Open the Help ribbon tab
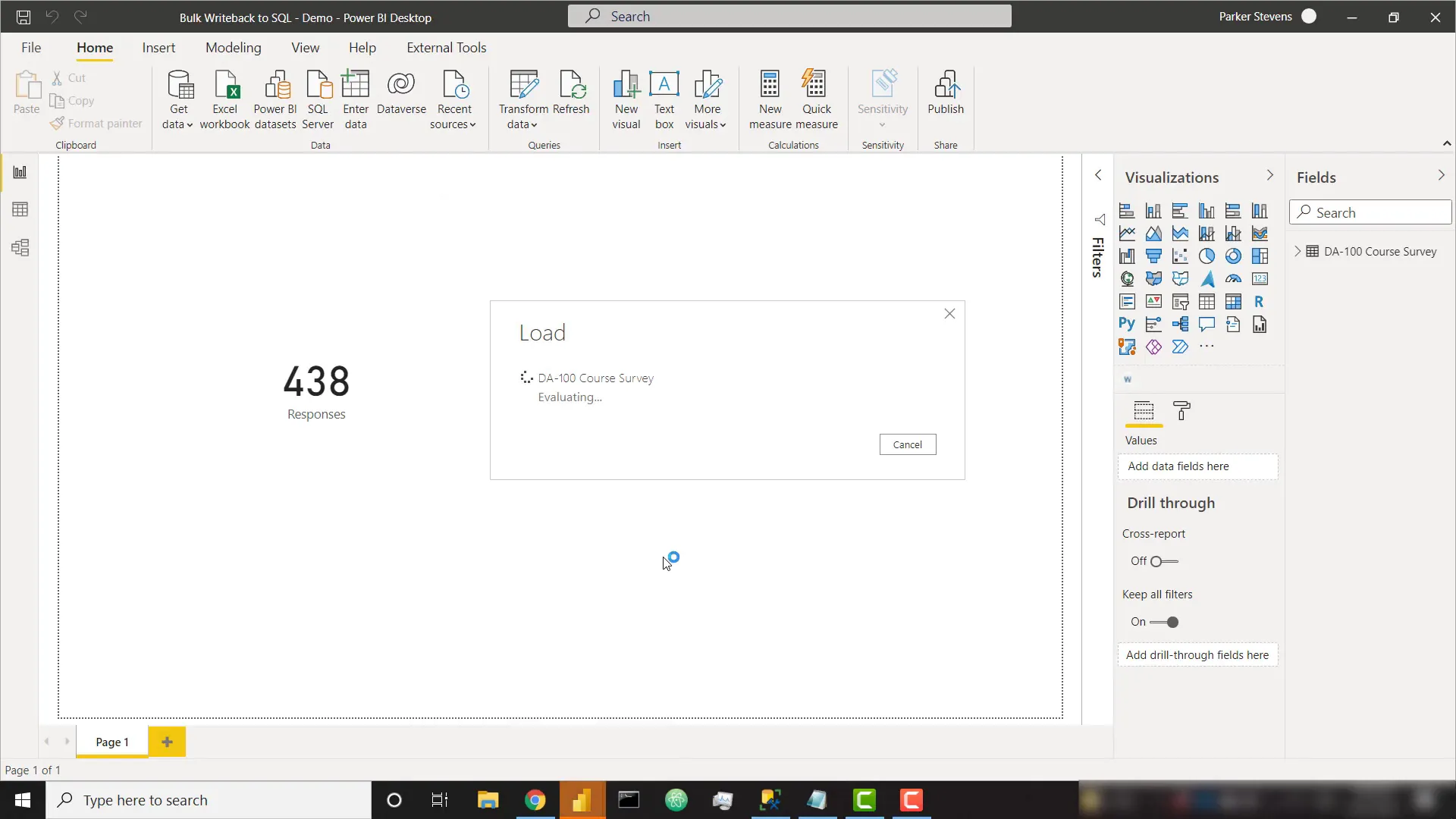 click(x=362, y=48)
